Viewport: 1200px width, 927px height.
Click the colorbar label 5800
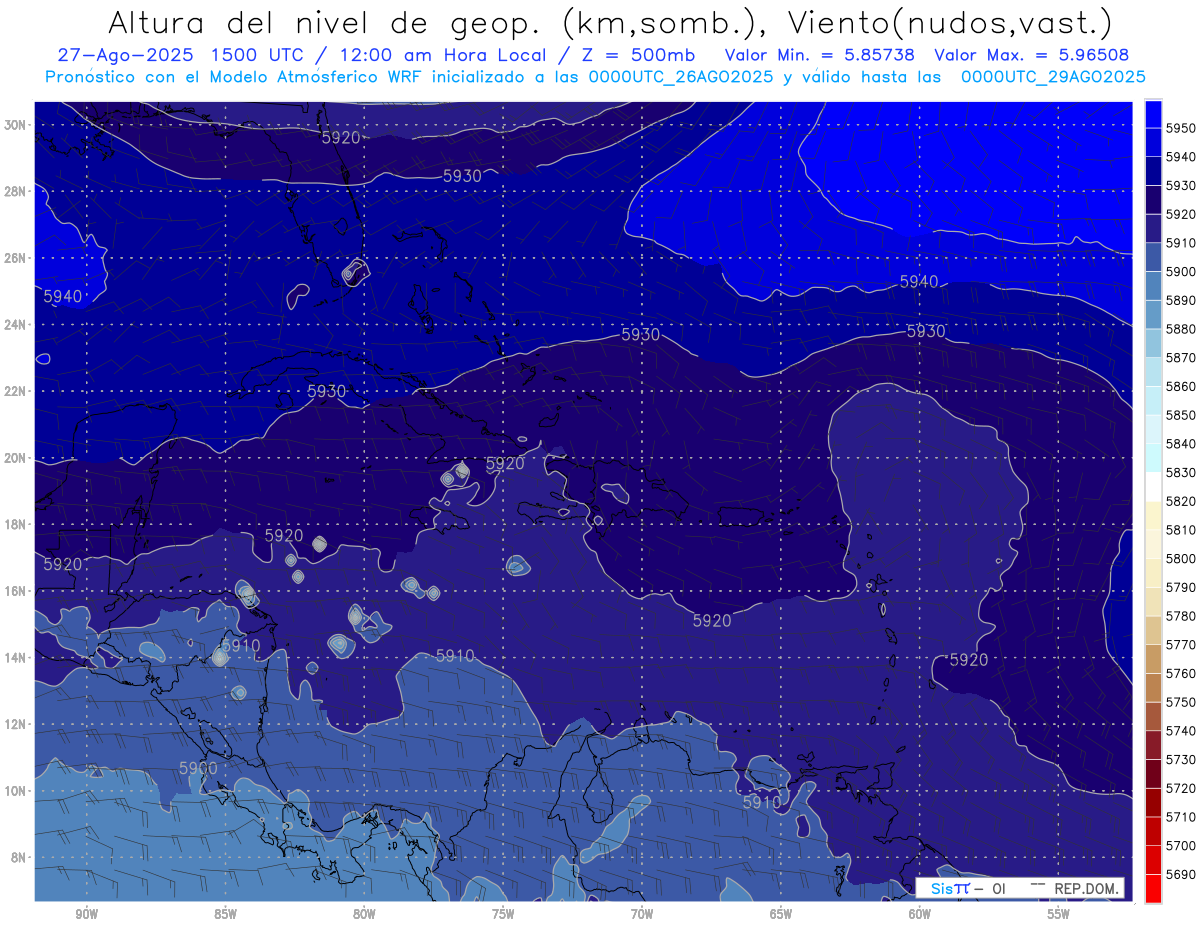click(x=1181, y=559)
